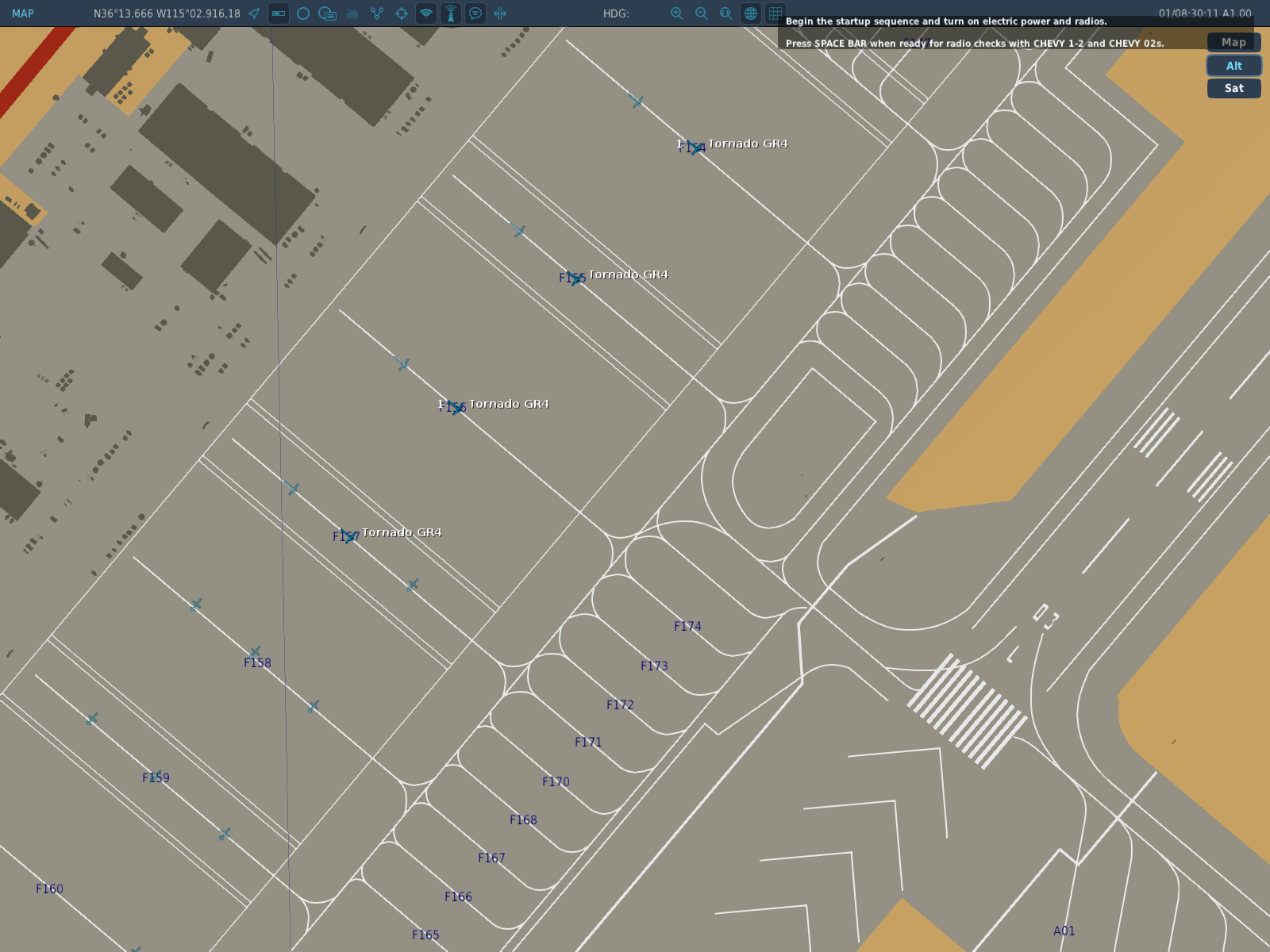1270x952 pixels.
Task: Toggle the wifi signal icon
Action: pos(426,13)
